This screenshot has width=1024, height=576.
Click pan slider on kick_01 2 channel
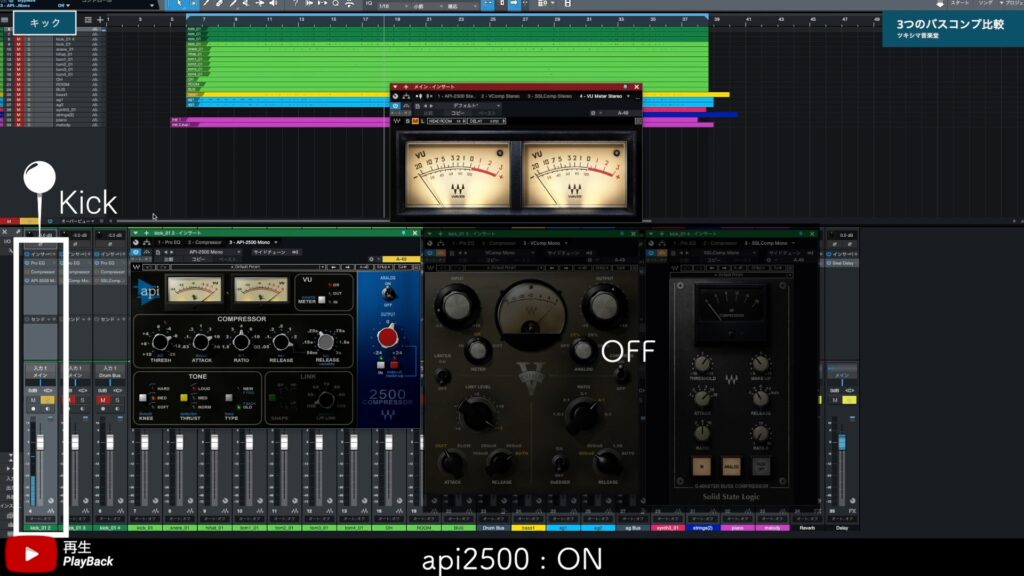click(40, 383)
